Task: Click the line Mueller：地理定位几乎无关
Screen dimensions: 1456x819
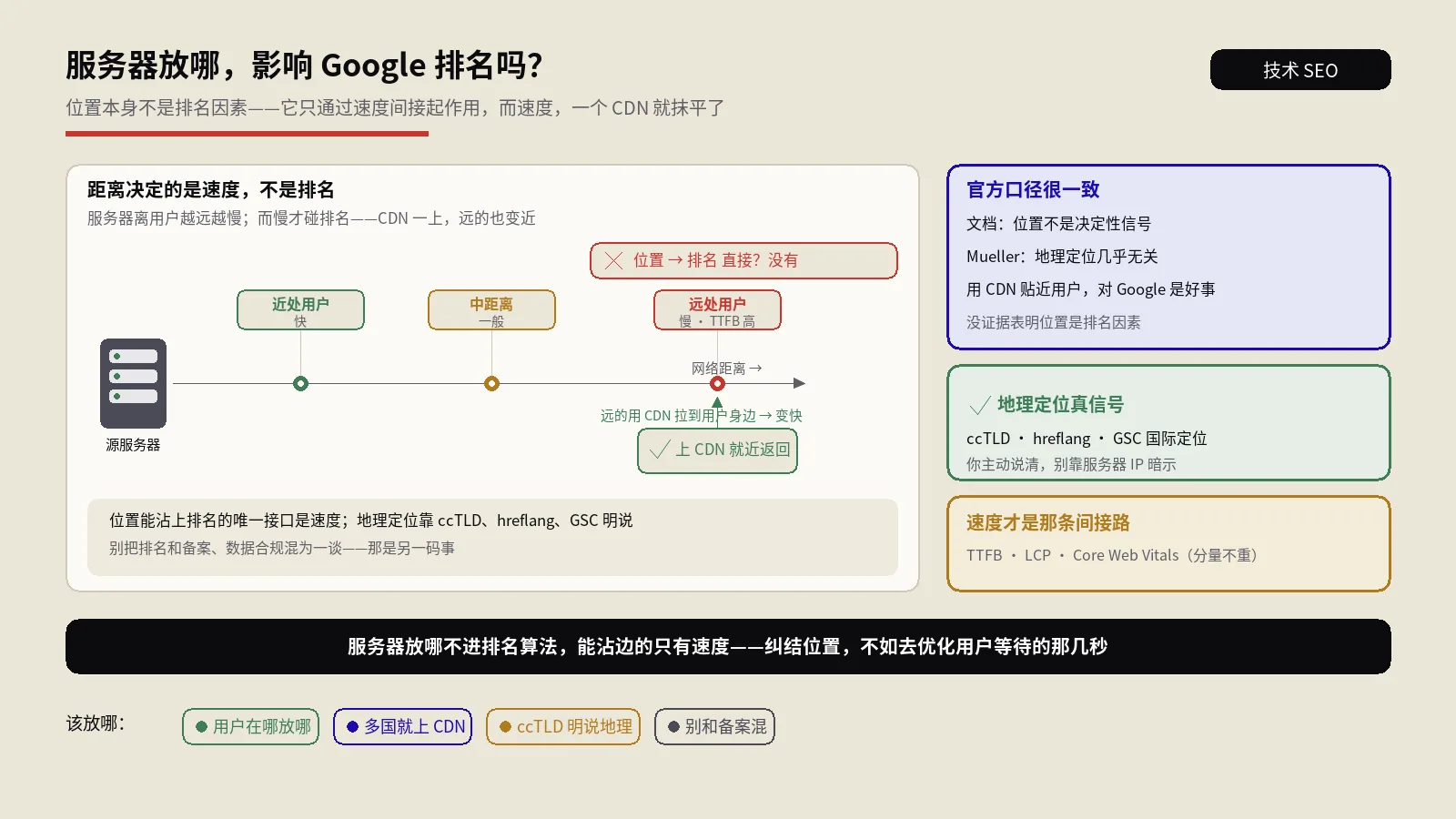Action: (x=1062, y=257)
